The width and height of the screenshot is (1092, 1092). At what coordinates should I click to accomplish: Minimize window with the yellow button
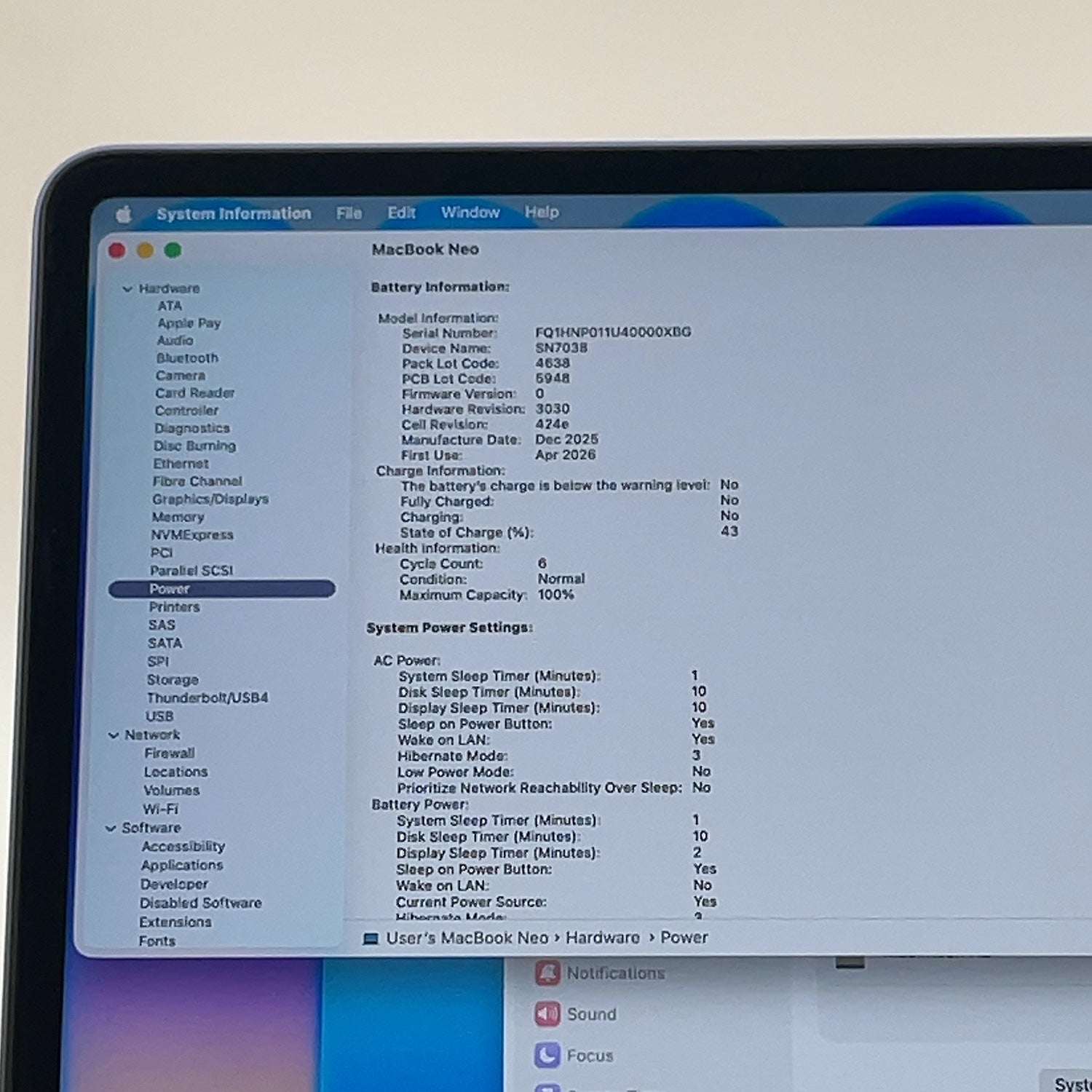tap(145, 250)
